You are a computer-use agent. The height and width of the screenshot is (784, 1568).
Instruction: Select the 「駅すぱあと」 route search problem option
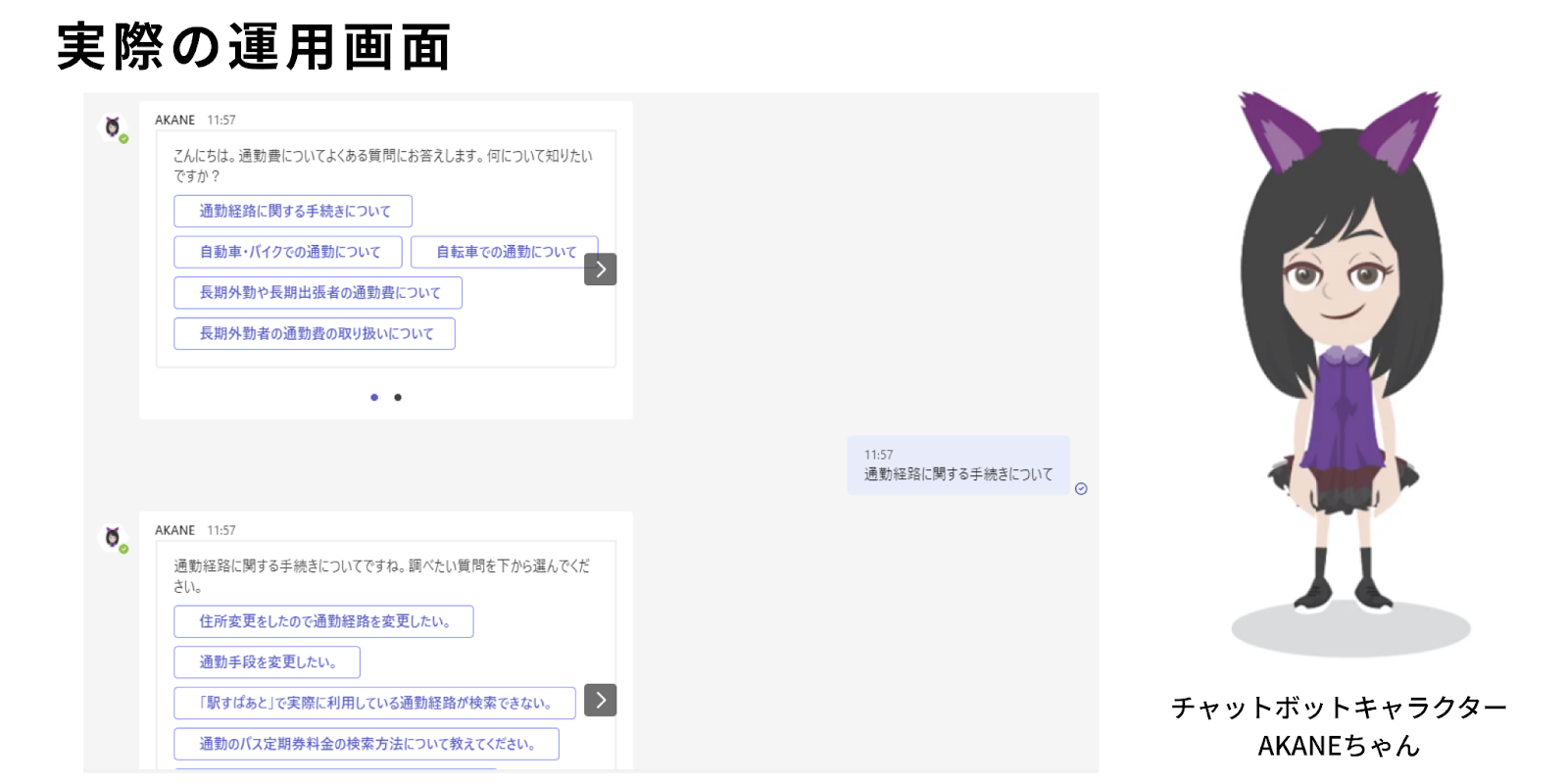374,703
